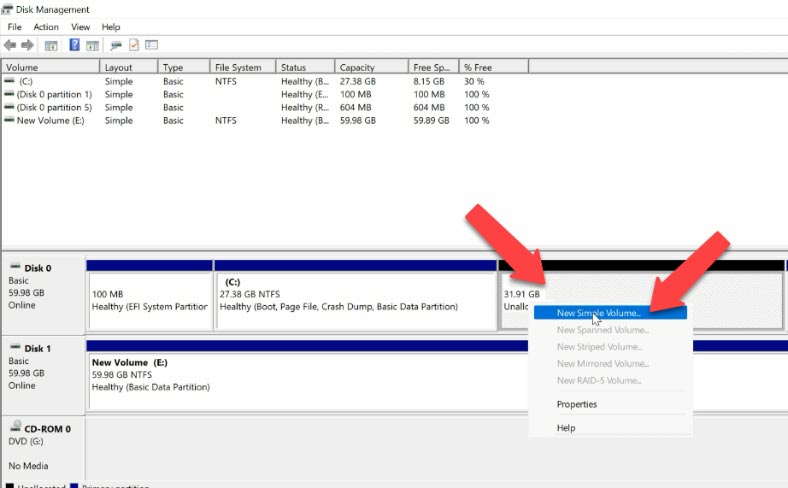Select the (C:) volume drive icon in list
This screenshot has height=488, width=788.
click(x=9, y=80)
